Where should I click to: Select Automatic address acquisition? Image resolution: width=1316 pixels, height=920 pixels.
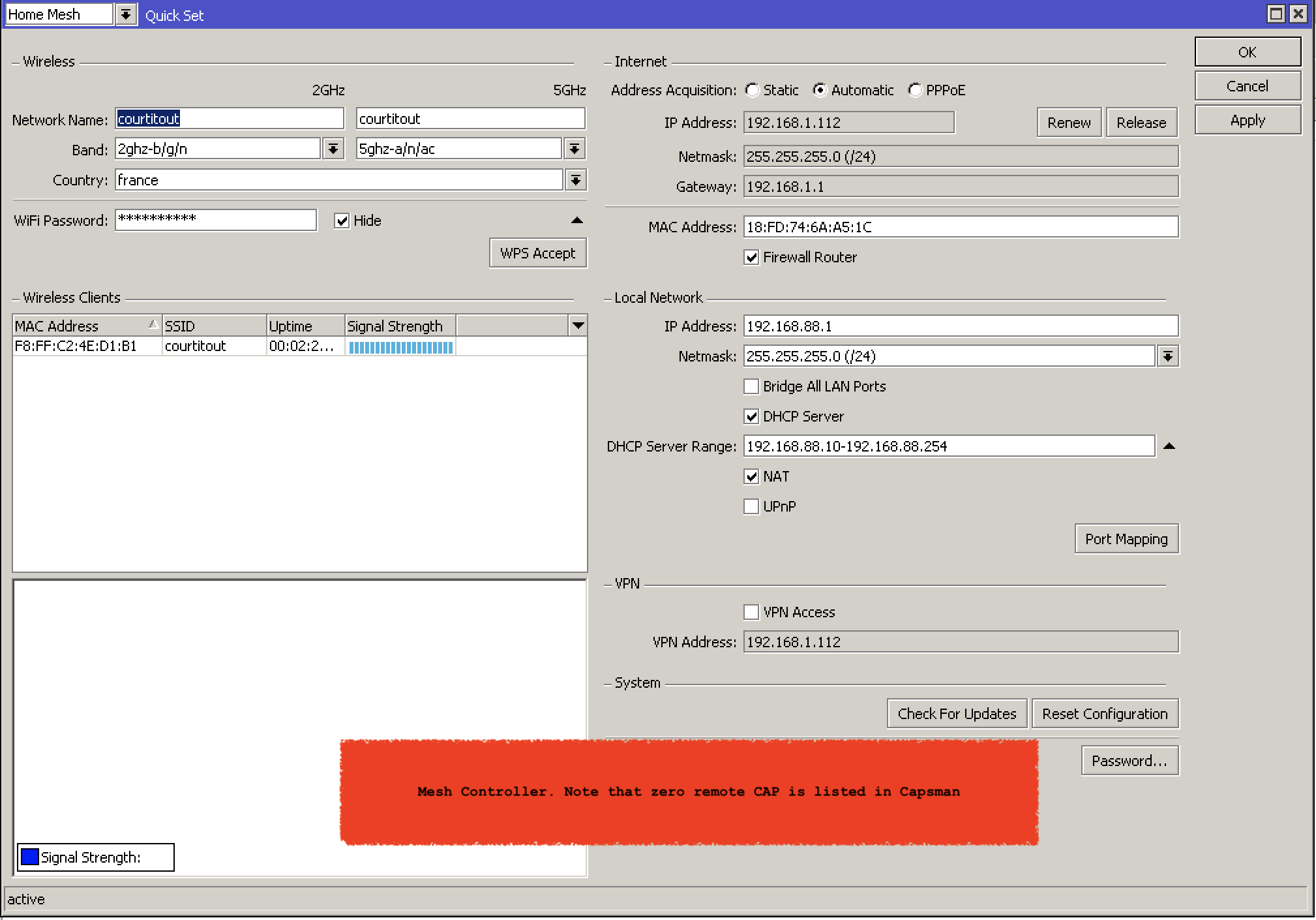point(820,90)
